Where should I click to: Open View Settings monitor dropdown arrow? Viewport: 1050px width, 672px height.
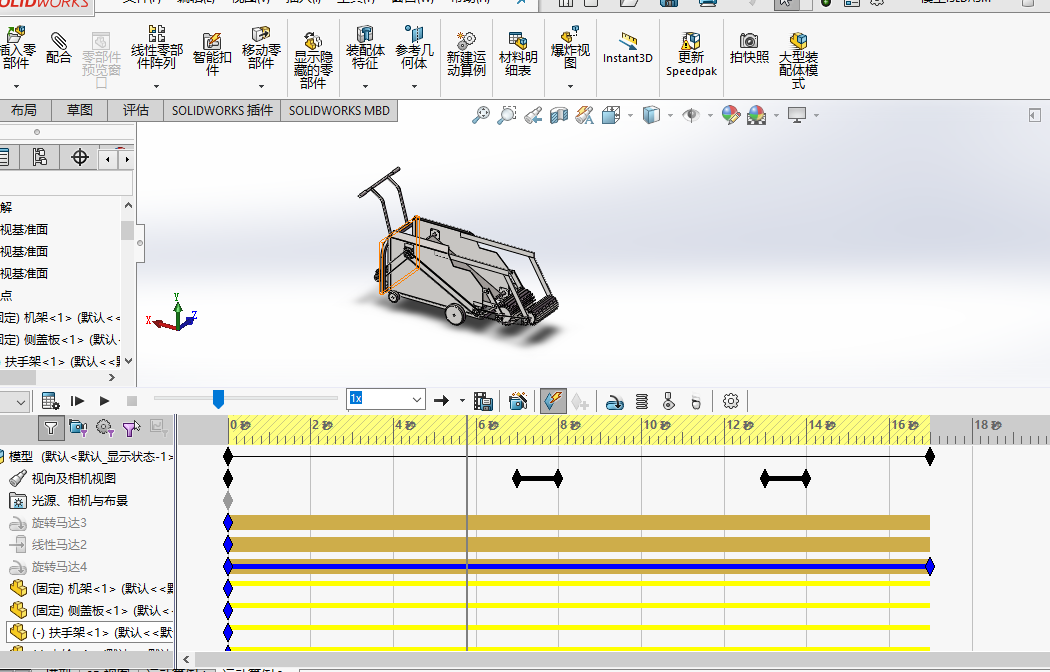816,116
